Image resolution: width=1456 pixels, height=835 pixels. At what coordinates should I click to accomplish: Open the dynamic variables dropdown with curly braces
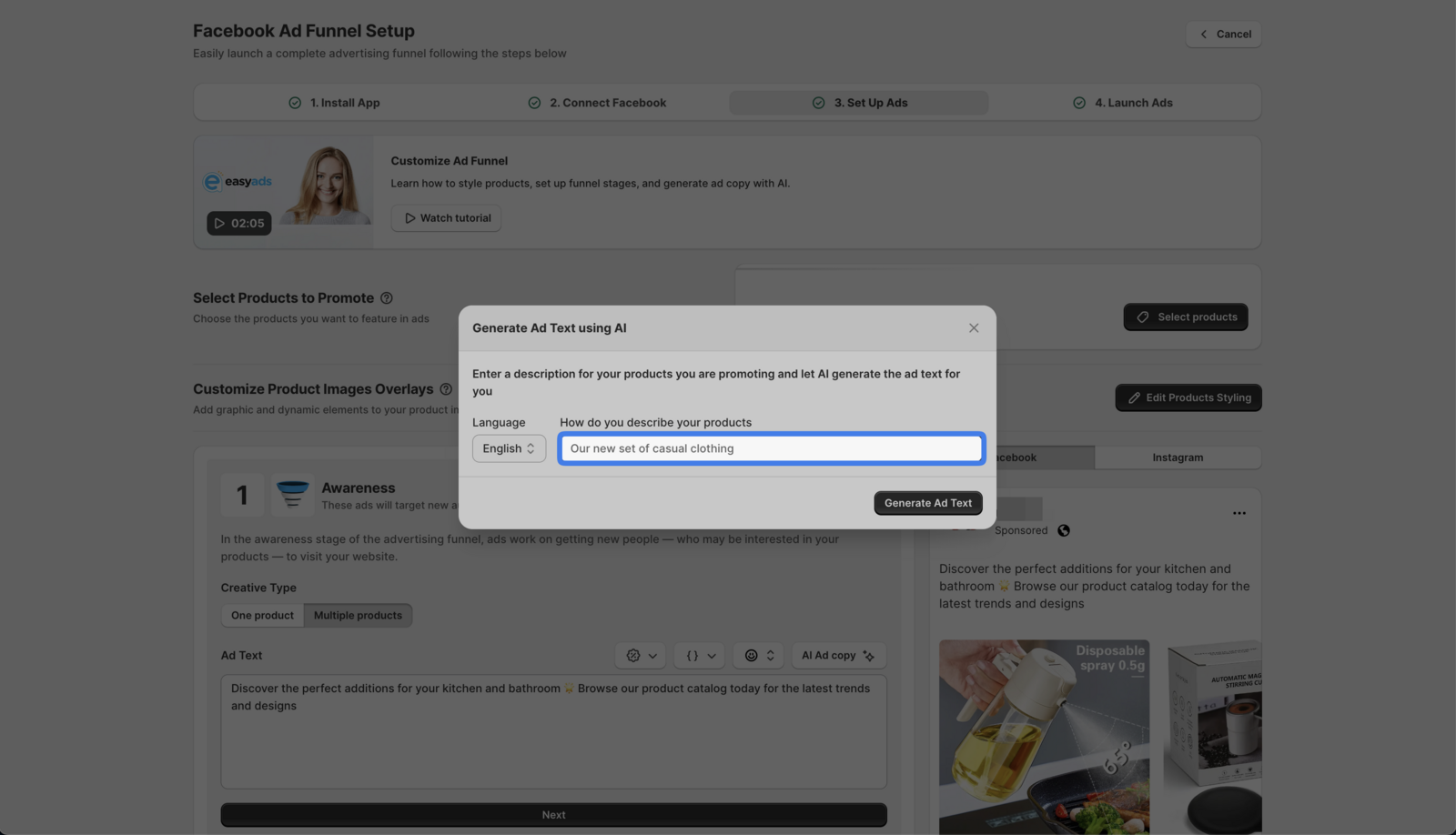pyautogui.click(x=699, y=655)
